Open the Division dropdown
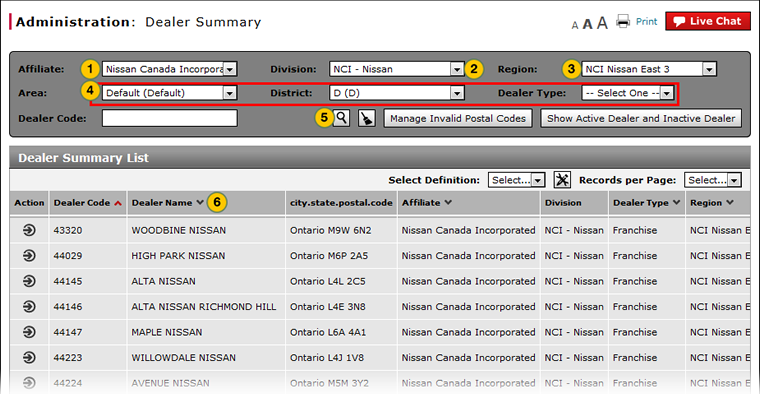Screen dimensions: 760x394 396,69
